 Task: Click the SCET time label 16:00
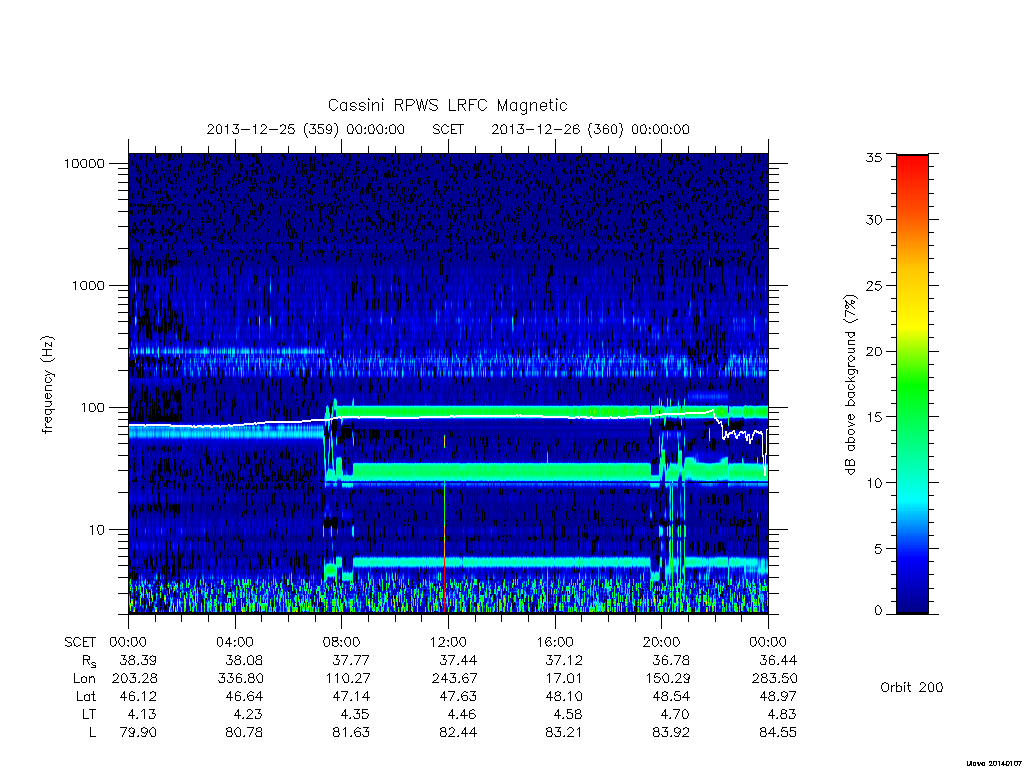pos(555,642)
